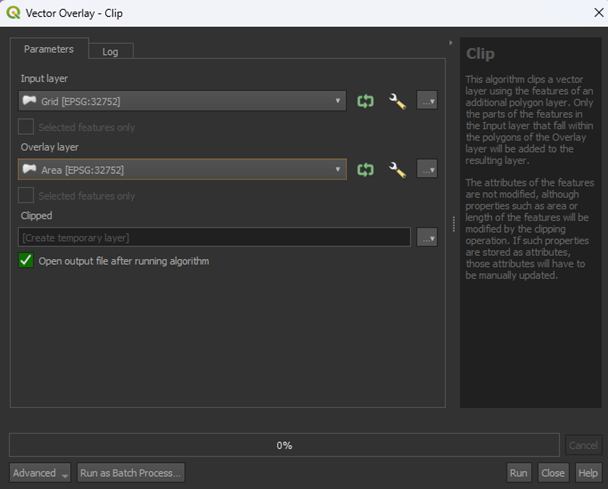Enable Selected features only under Input layer
Screen dimensions: 608x489
pos(26,128)
